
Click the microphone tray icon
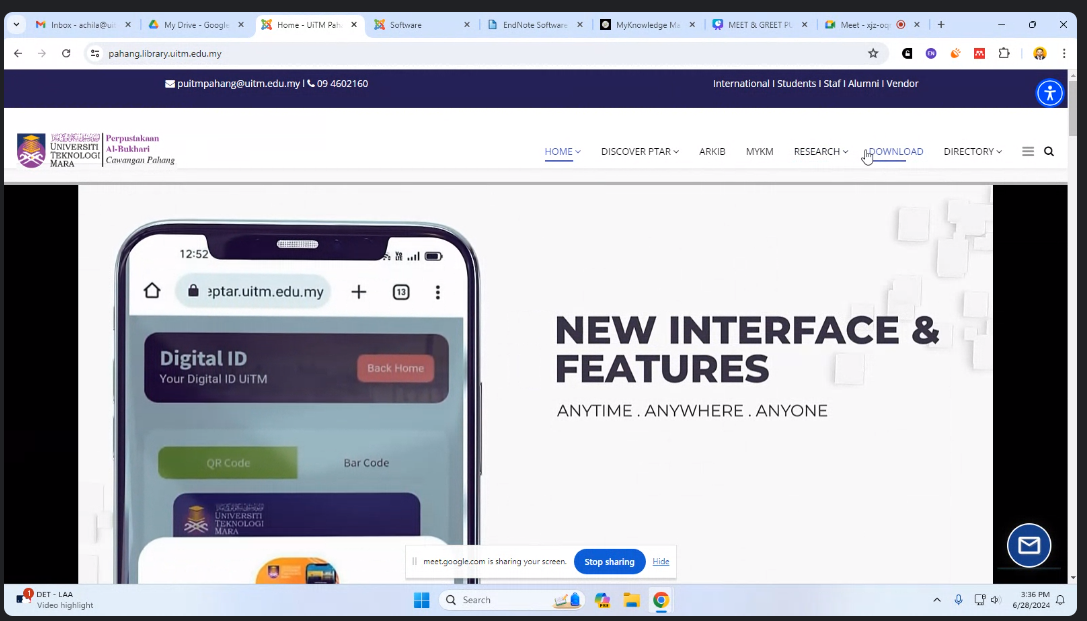(x=959, y=600)
